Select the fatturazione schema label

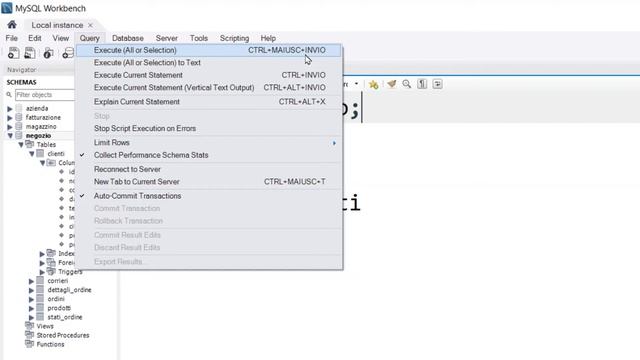[43, 118]
